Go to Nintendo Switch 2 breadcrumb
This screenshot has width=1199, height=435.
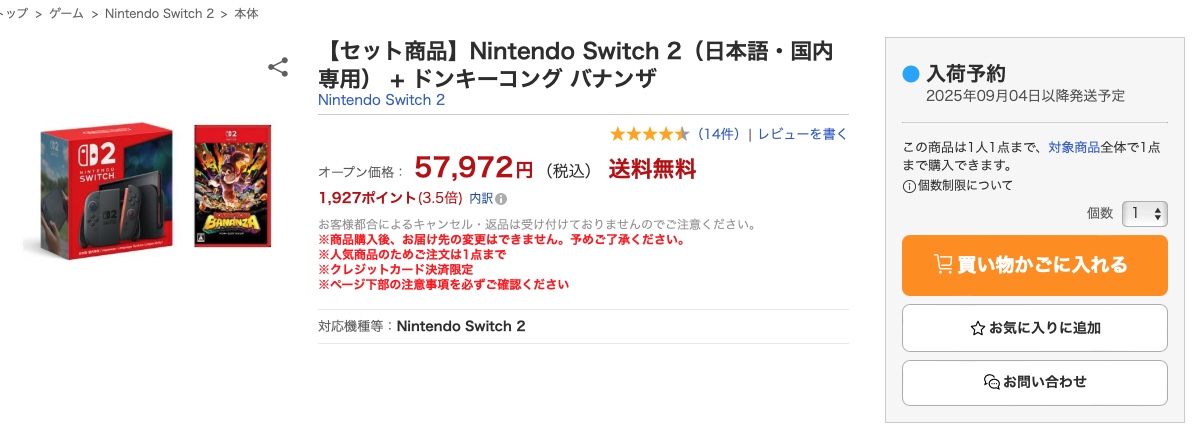pyautogui.click(x=159, y=15)
